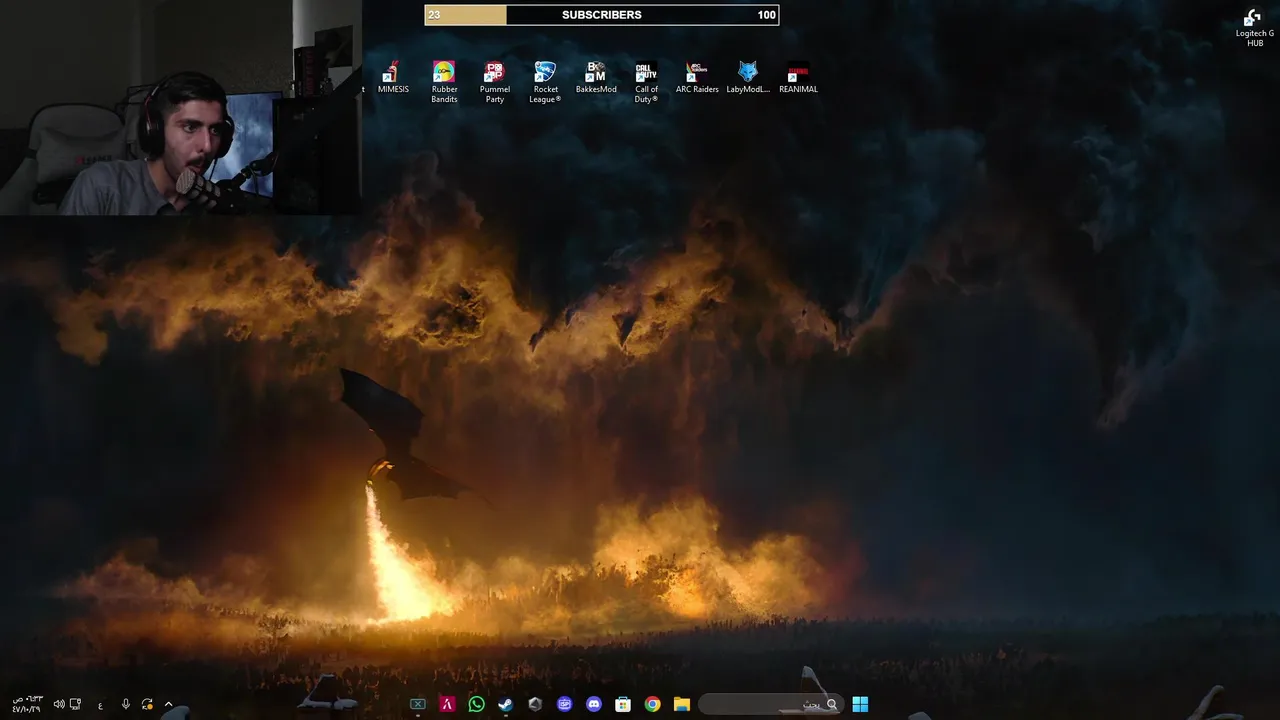The image size is (1280, 720).
Task: Select the REANIMAL desktop shortcut
Action: tap(798, 78)
